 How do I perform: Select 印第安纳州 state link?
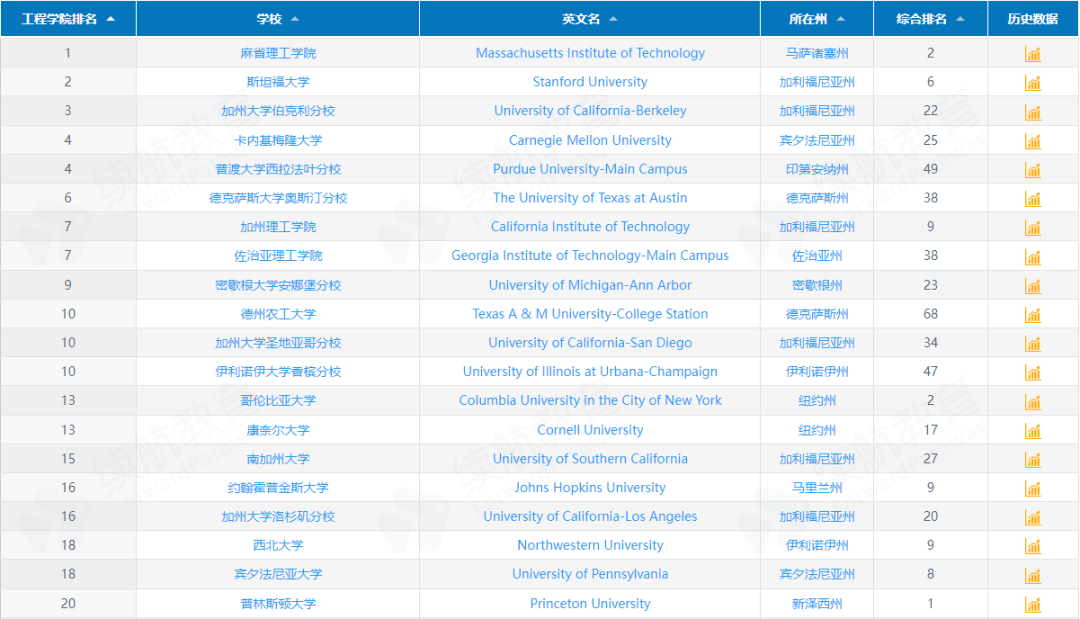(817, 169)
